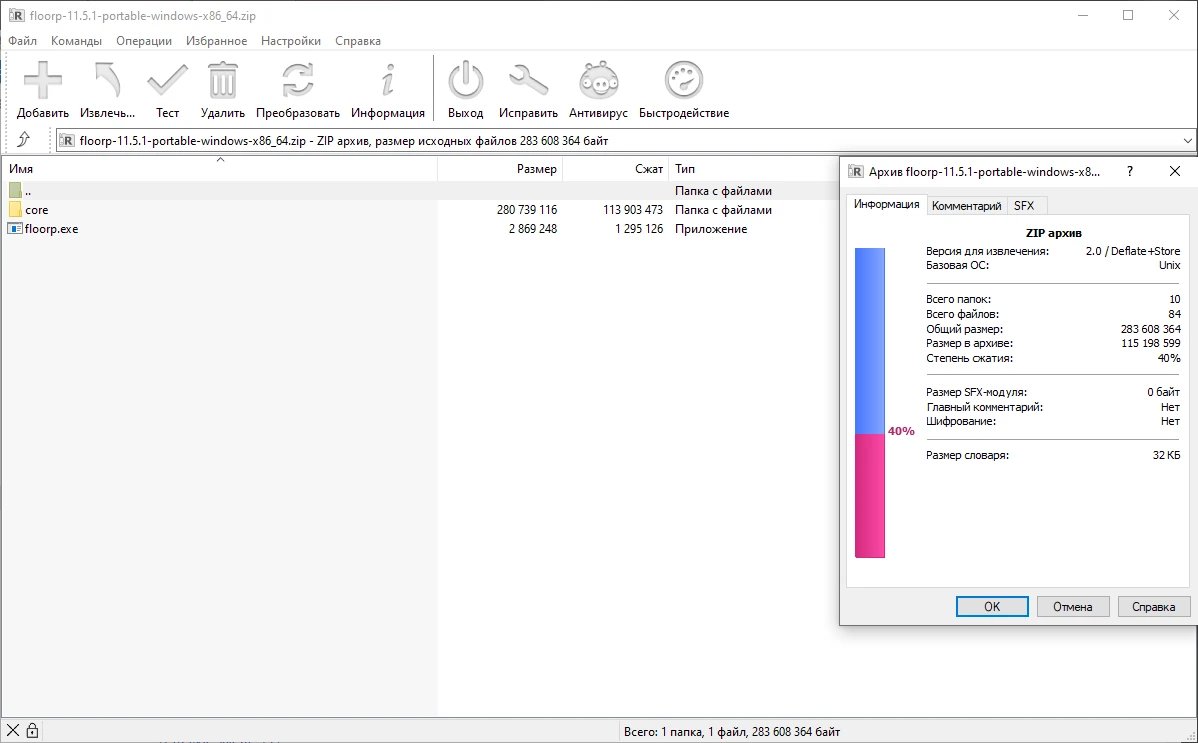Switch to the SFX tab

click(x=1024, y=206)
